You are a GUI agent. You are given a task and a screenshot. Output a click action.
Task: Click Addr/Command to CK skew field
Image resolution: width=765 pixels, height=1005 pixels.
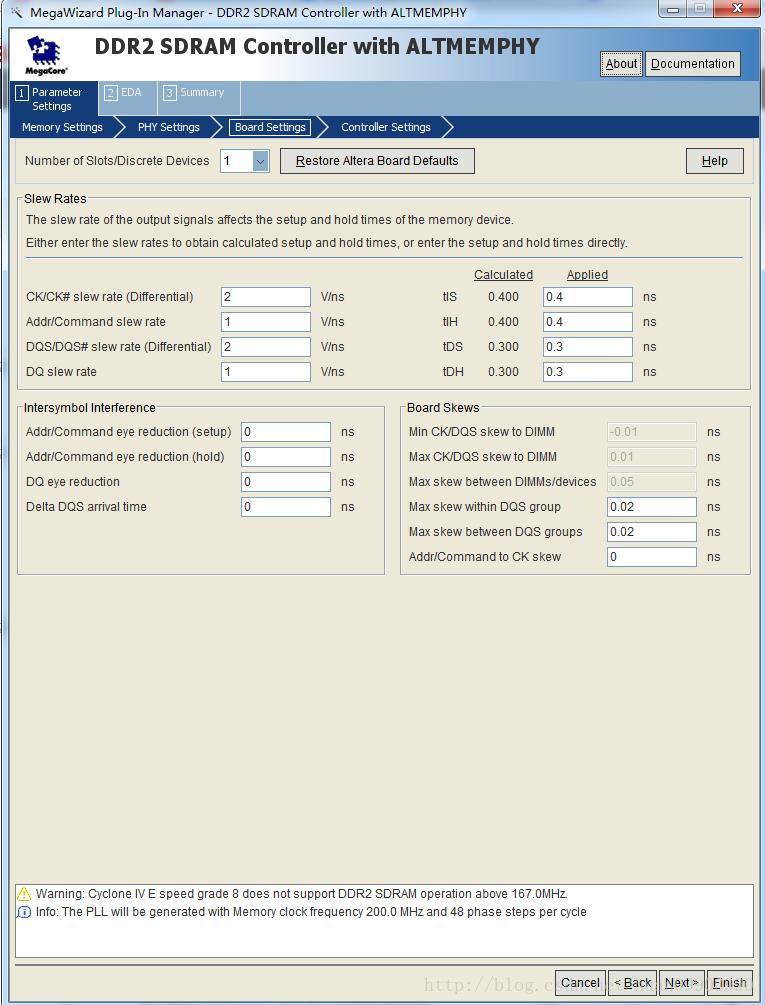point(652,557)
